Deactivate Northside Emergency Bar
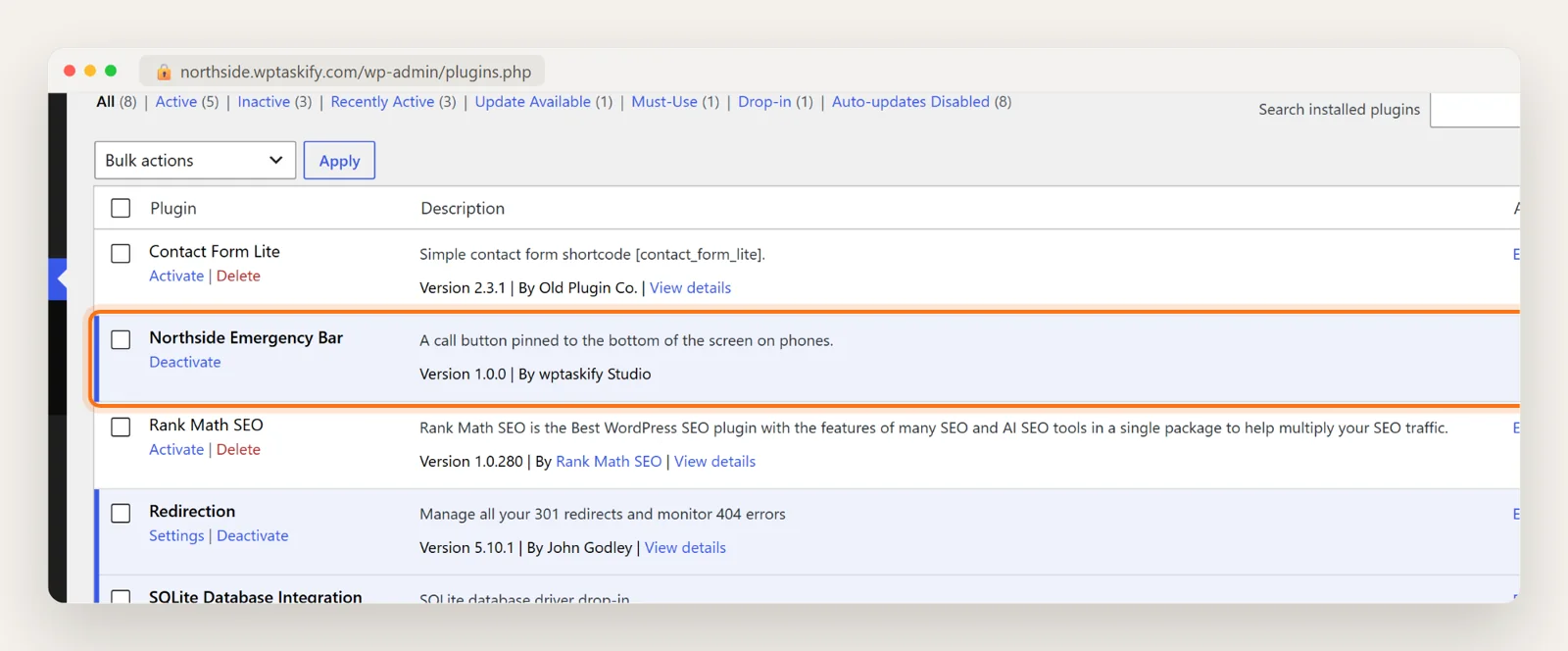1568x651 pixels. [185, 362]
